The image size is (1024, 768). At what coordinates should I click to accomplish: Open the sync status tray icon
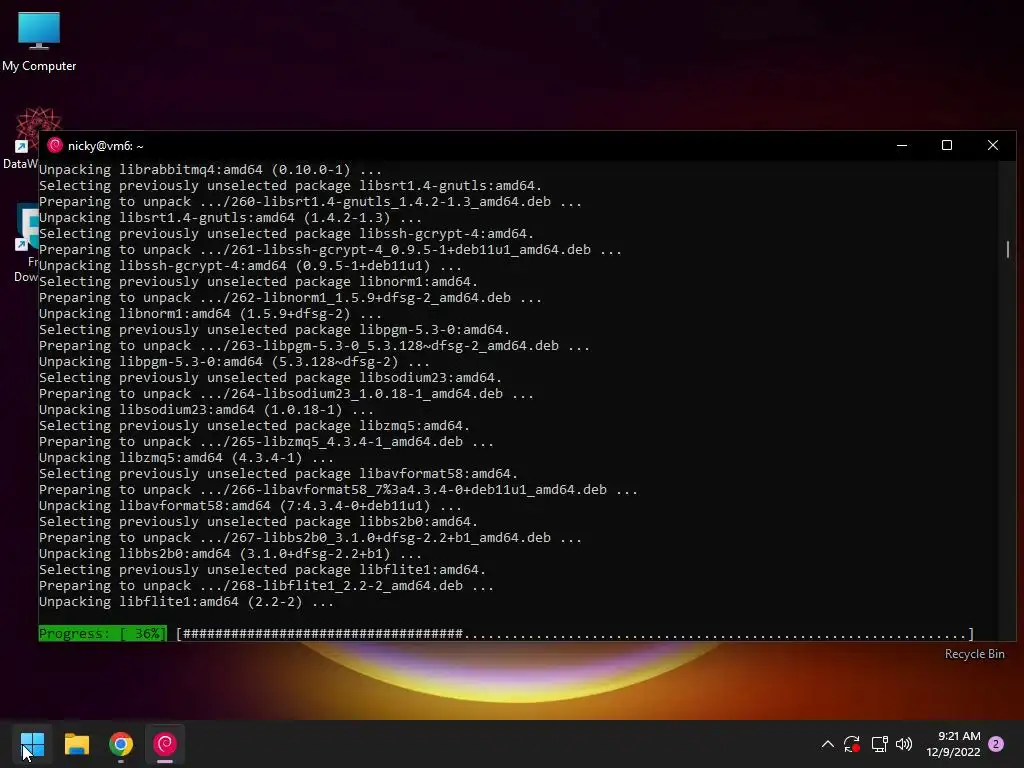[x=852, y=744]
